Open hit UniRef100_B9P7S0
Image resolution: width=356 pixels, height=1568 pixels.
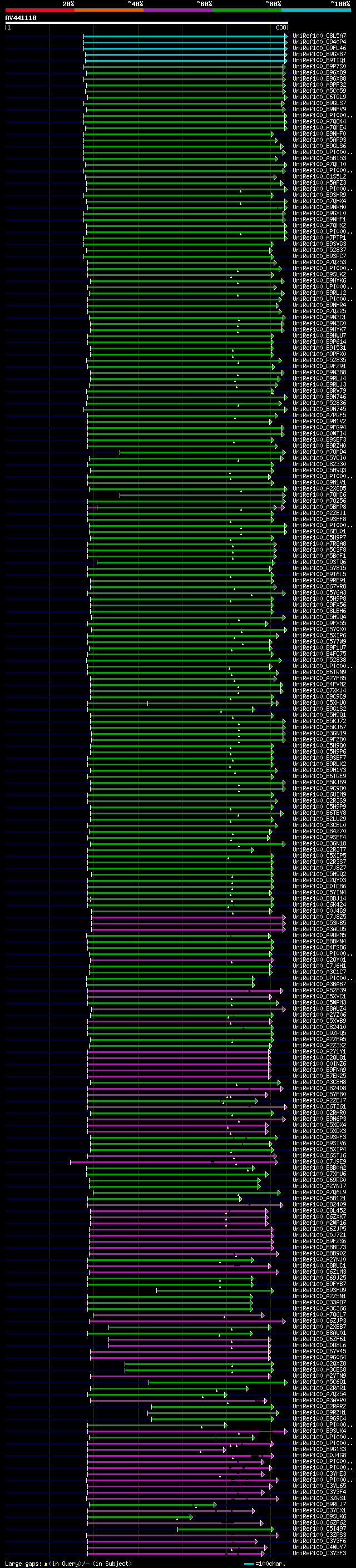[x=319, y=66]
